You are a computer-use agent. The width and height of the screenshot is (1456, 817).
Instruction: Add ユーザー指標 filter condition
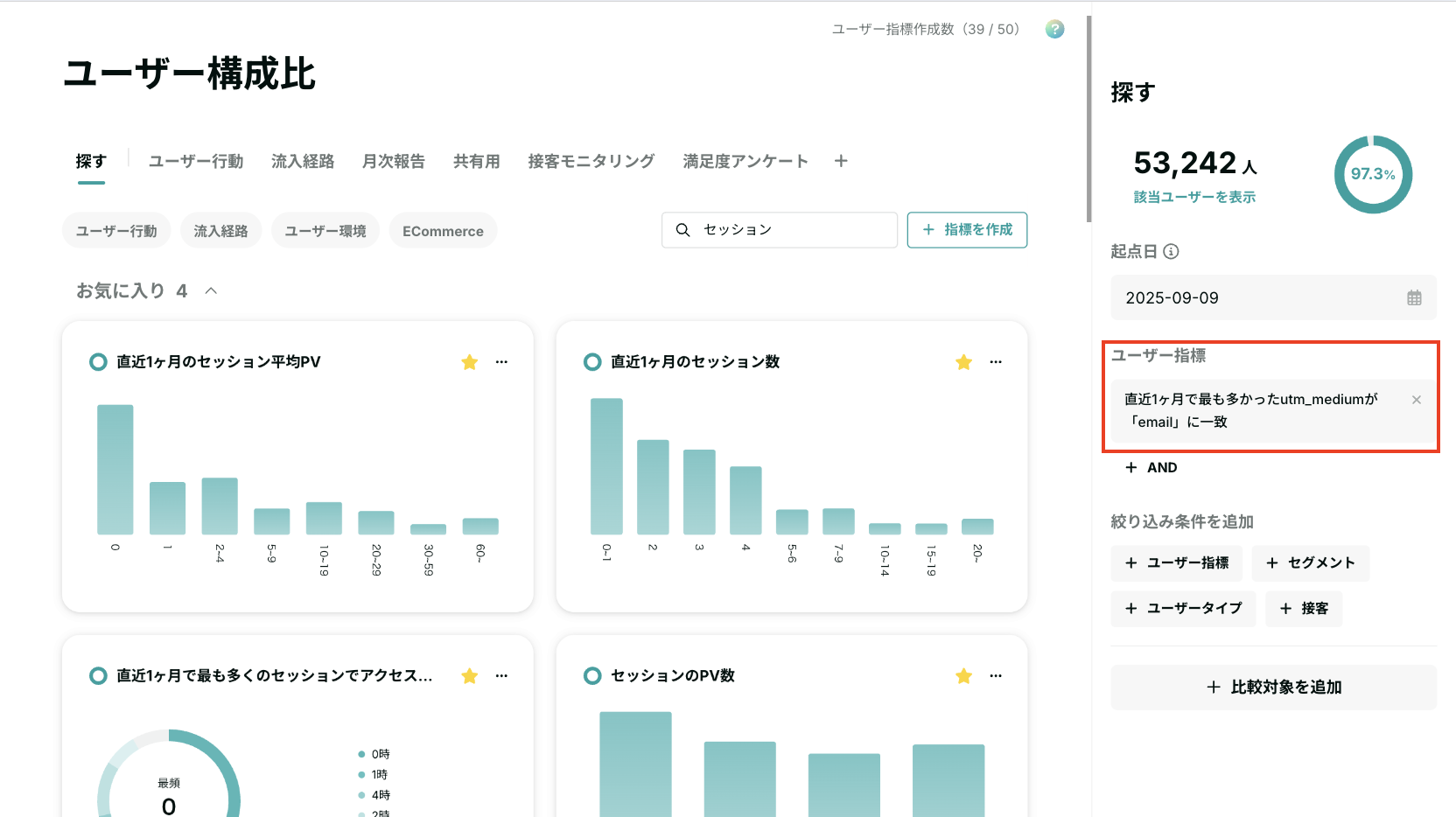click(x=1177, y=563)
